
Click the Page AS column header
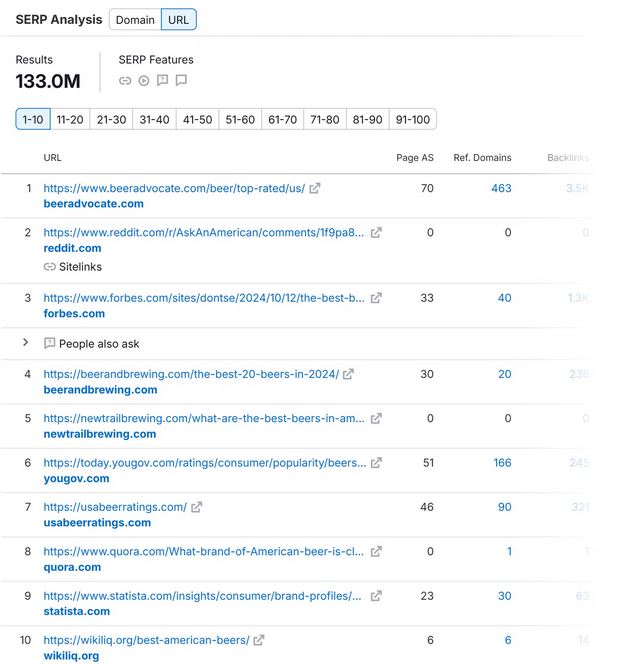(x=415, y=158)
